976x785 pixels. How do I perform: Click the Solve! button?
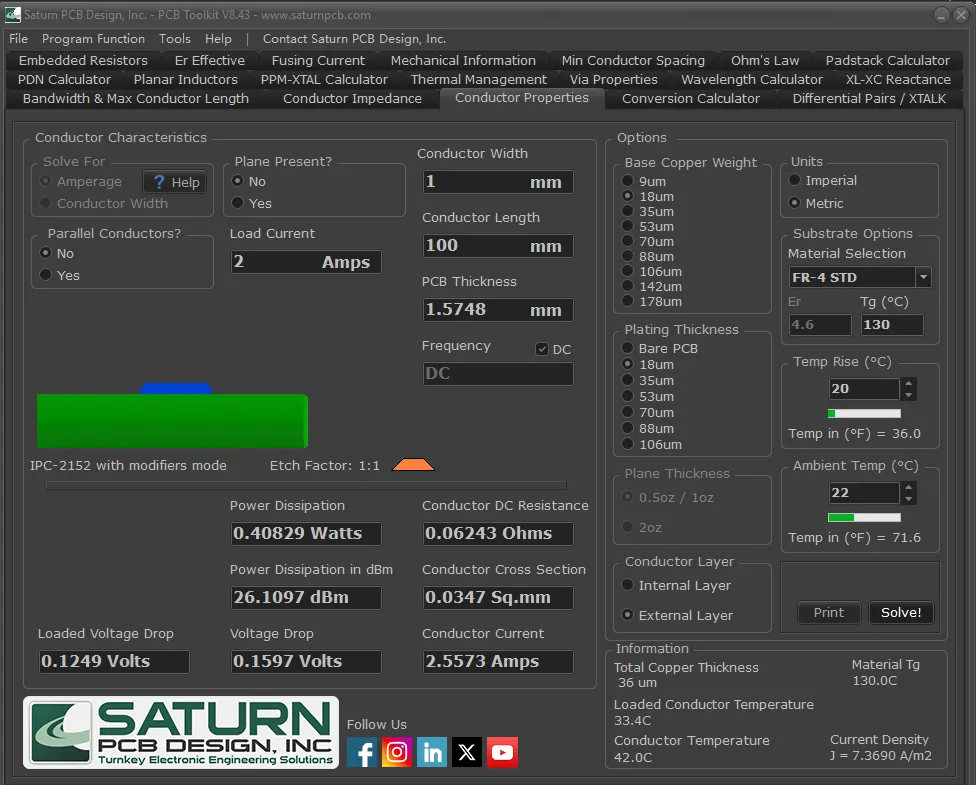coord(901,613)
